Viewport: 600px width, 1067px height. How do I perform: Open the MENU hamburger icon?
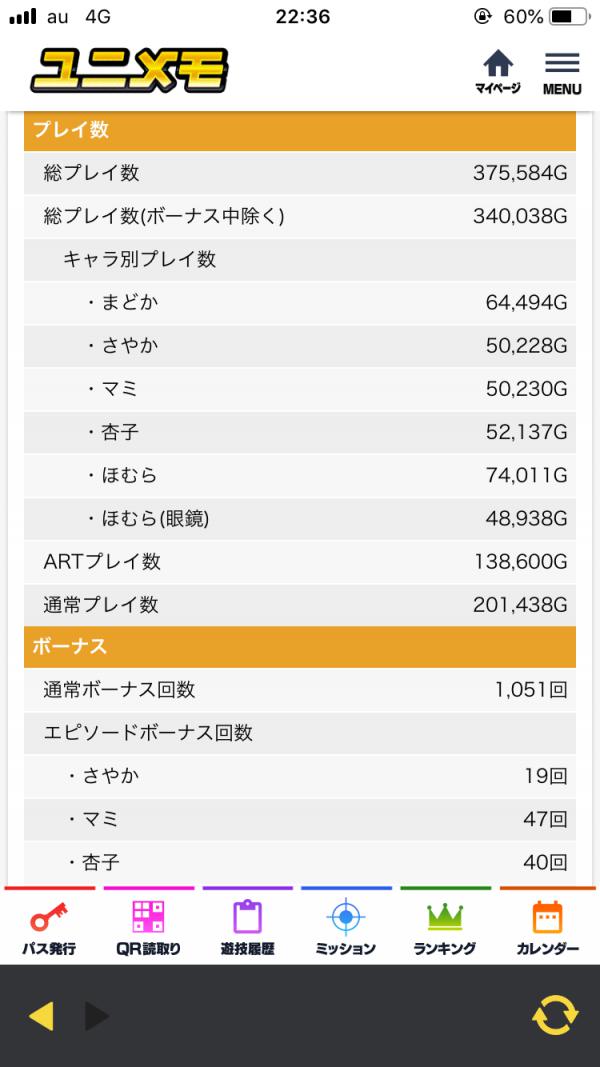pos(562,73)
